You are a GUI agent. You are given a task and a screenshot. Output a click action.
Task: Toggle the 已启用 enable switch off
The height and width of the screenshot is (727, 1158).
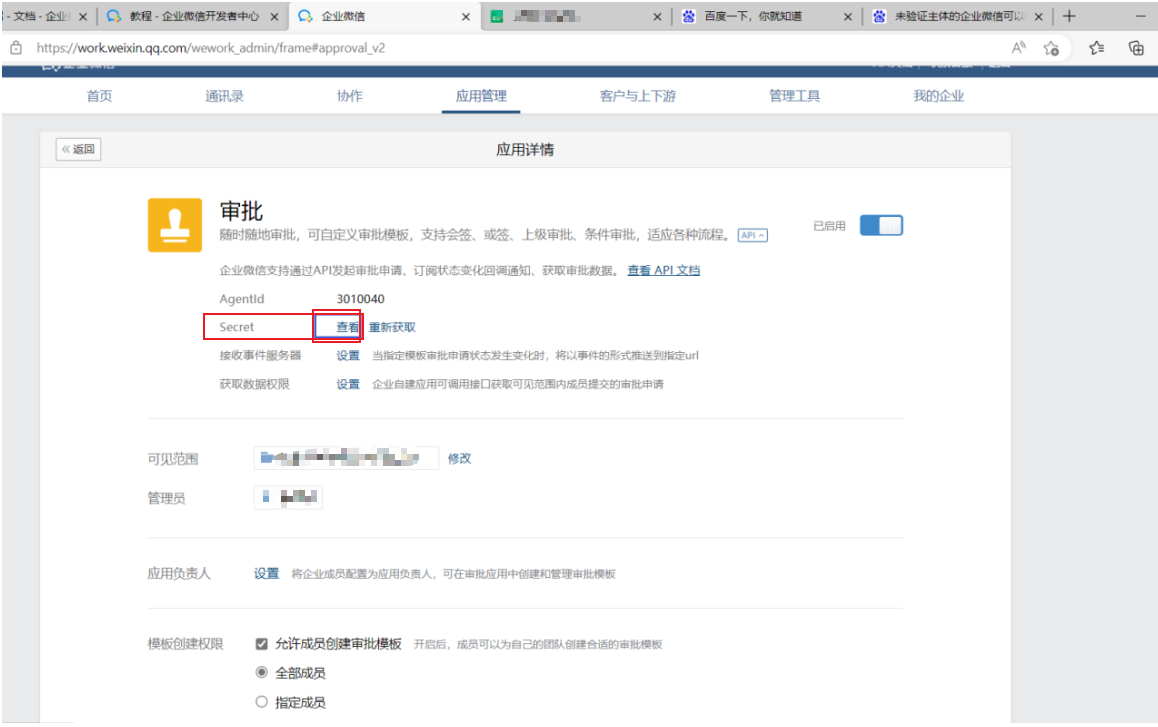click(x=881, y=225)
